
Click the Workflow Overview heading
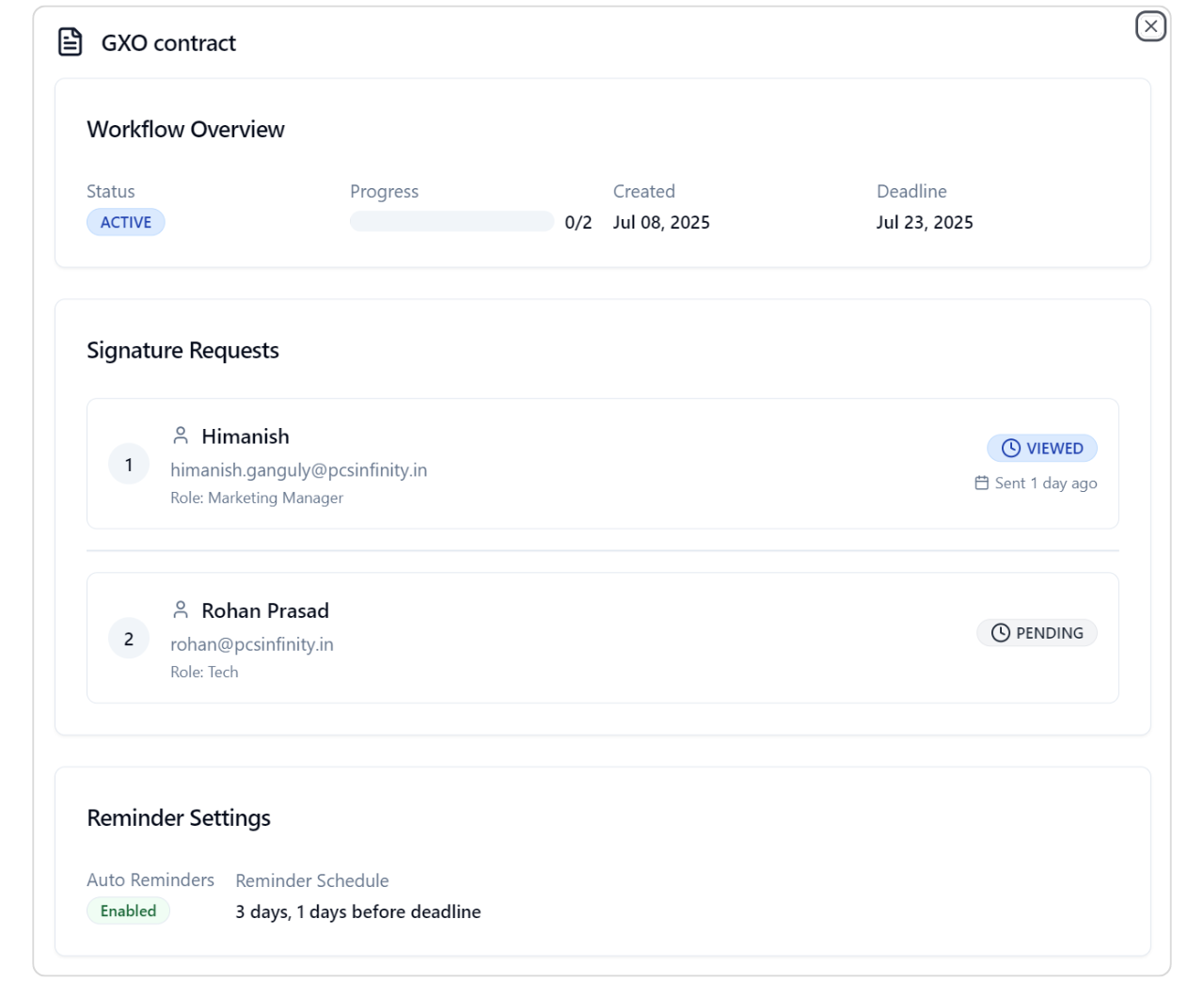tap(185, 130)
